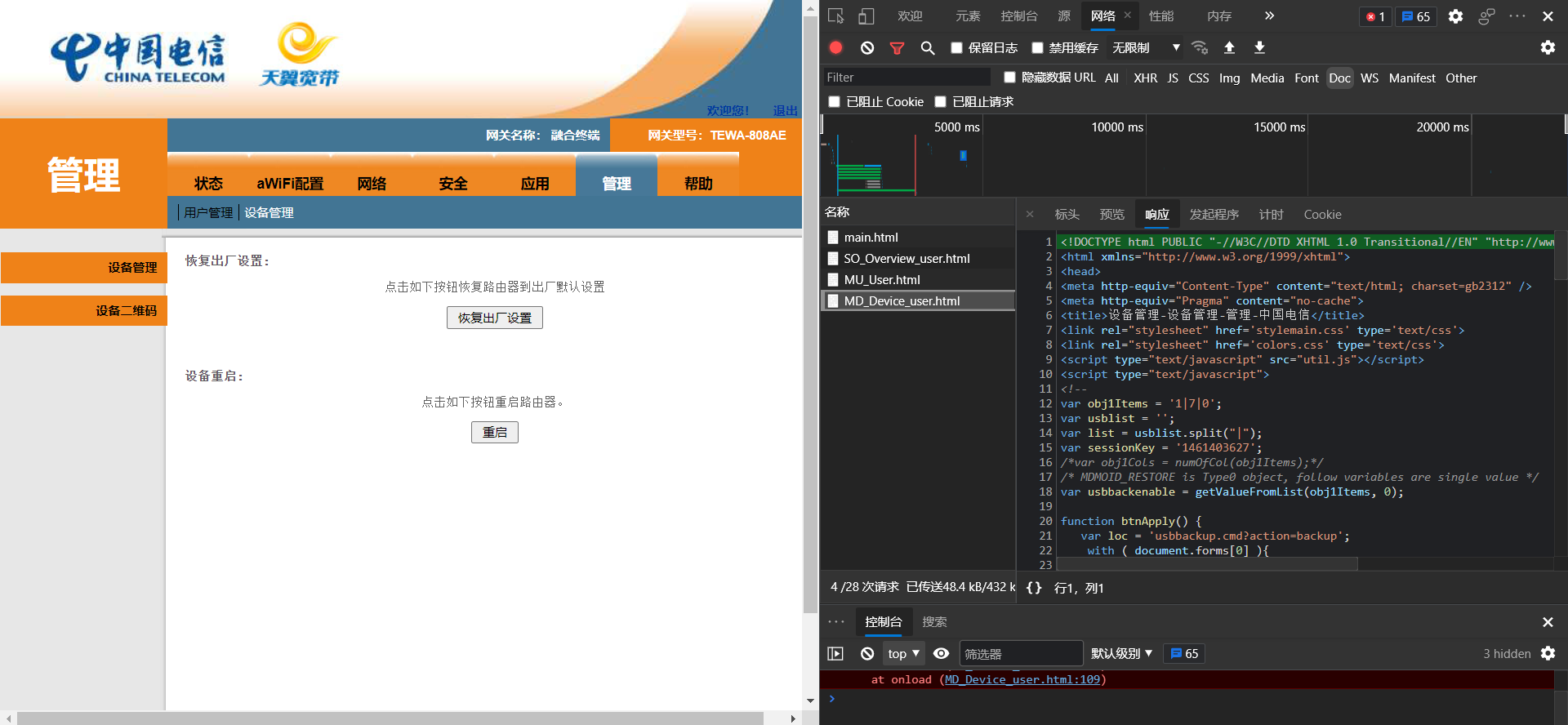Click the error count badge showing 1
Viewport: 1568px width, 725px height.
(1375, 16)
